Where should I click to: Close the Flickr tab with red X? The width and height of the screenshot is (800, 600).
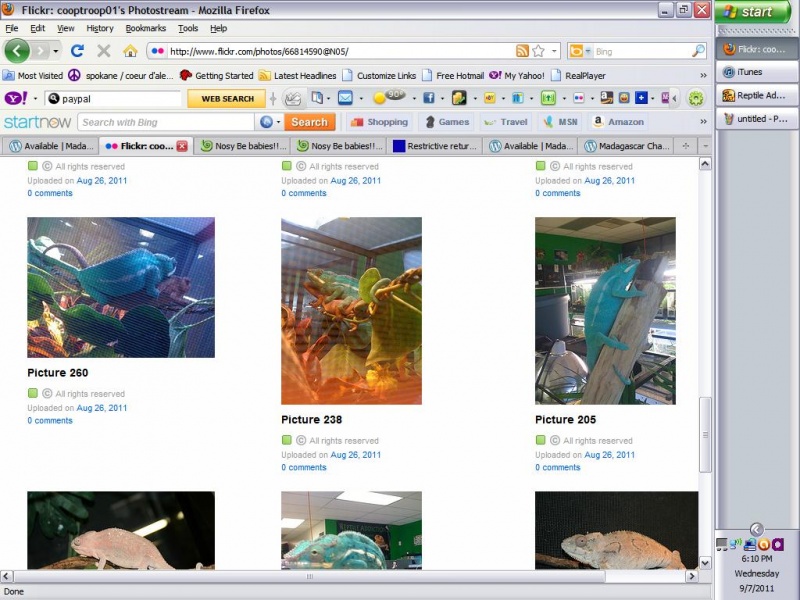182,146
